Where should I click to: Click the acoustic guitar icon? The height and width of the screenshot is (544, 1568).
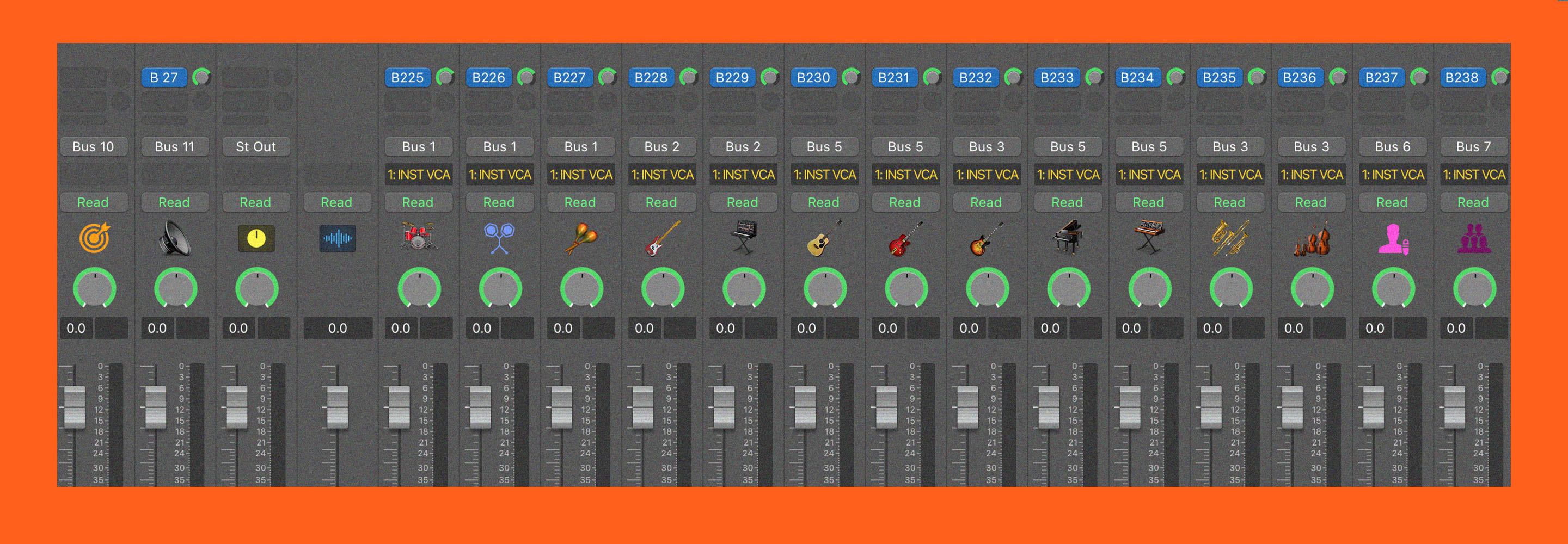[x=825, y=238]
